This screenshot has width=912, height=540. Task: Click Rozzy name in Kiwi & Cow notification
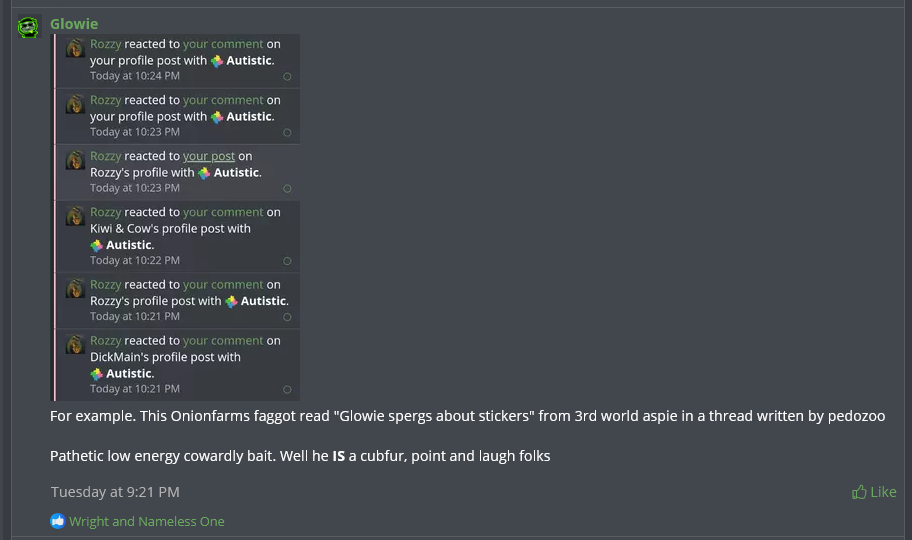(105, 212)
